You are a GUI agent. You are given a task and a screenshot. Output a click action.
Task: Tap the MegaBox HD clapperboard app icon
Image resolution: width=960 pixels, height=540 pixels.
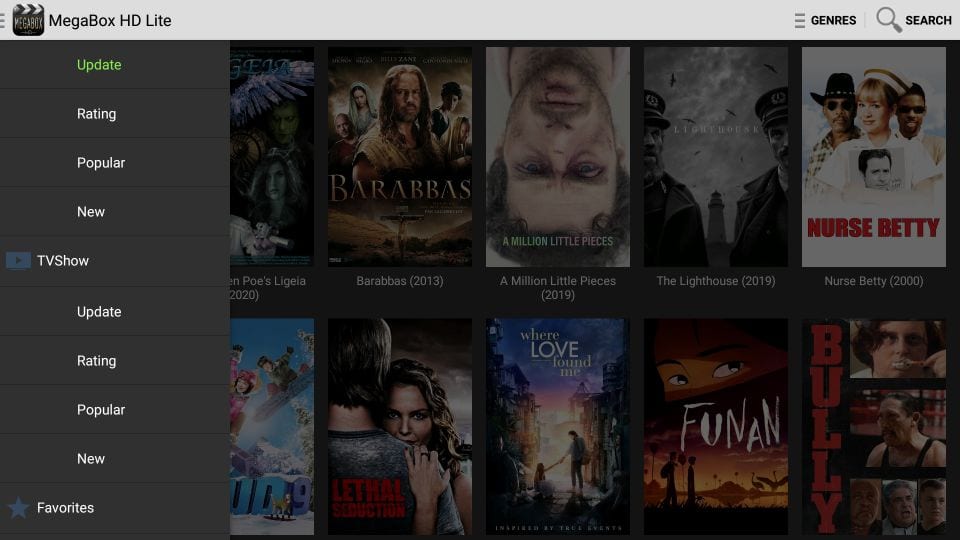click(28, 20)
